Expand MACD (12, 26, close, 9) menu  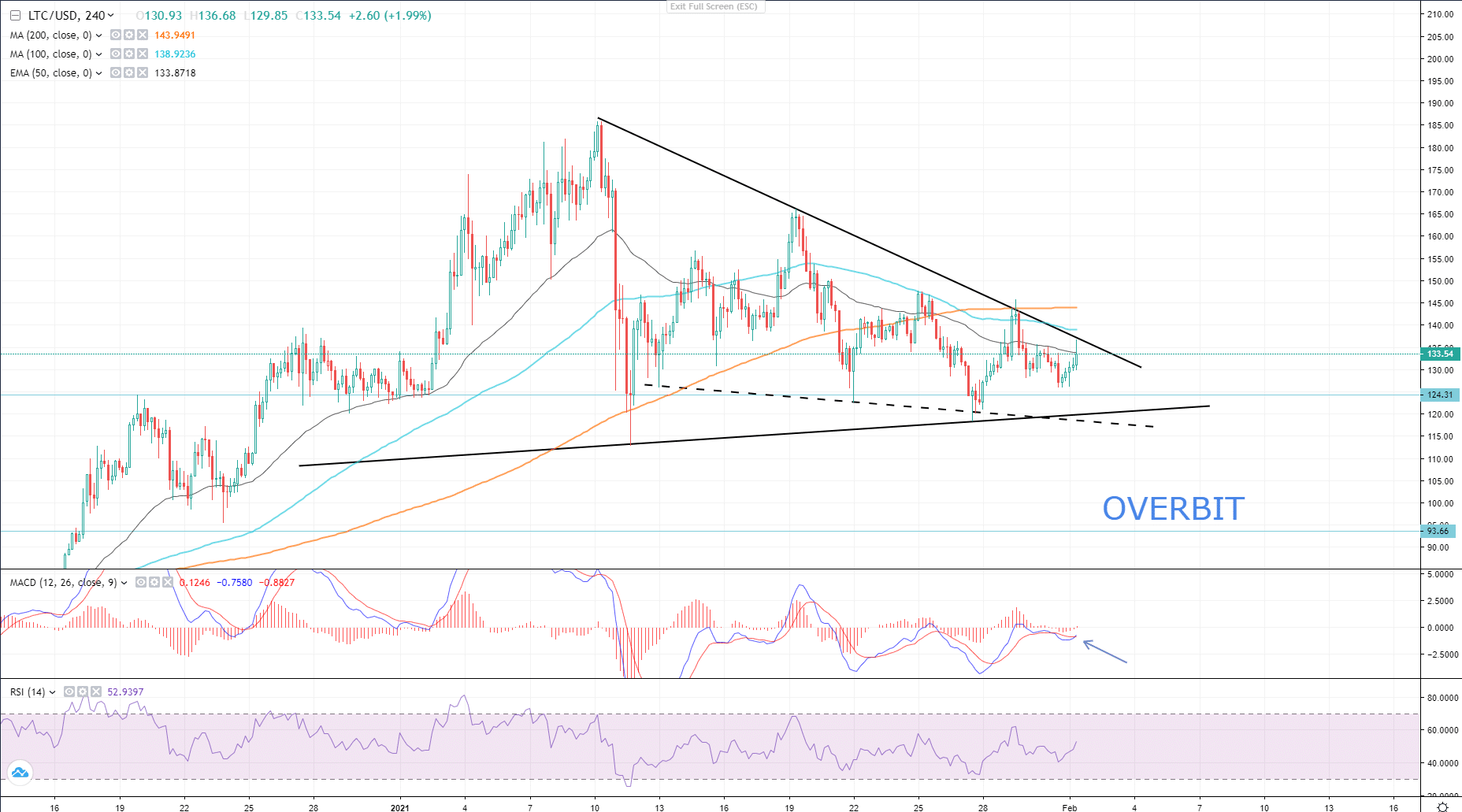coord(124,583)
